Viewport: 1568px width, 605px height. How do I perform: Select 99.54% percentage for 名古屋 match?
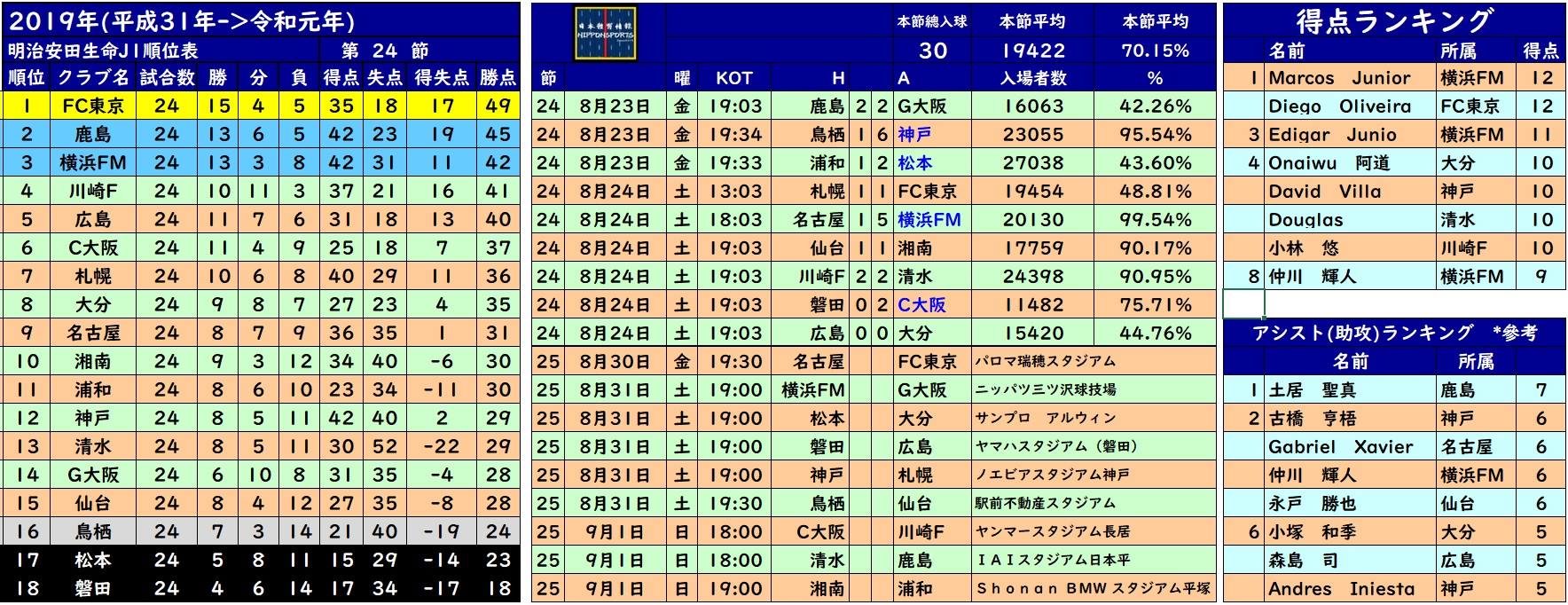[x=1155, y=220]
